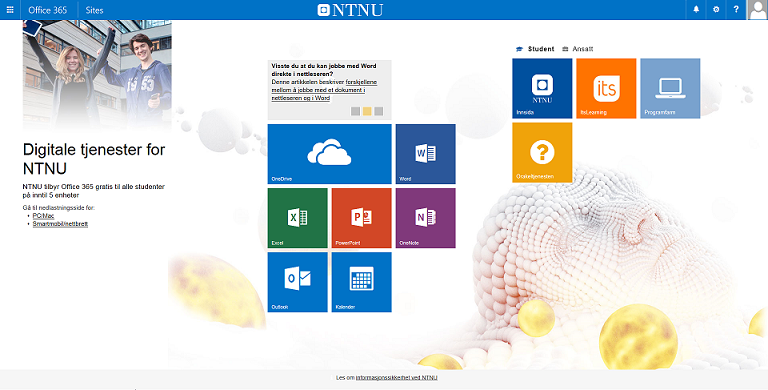Click 'NTNU tilbyr Office 365 gratis' text

coord(94,191)
